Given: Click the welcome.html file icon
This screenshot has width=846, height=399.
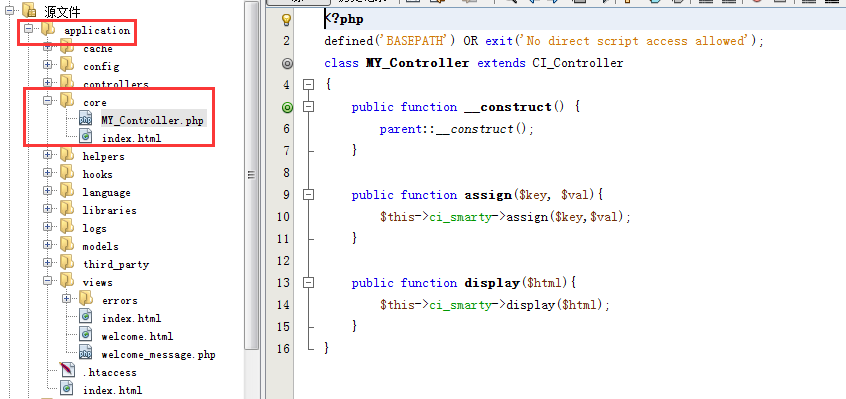Looking at the screenshot, I should (x=86, y=335).
